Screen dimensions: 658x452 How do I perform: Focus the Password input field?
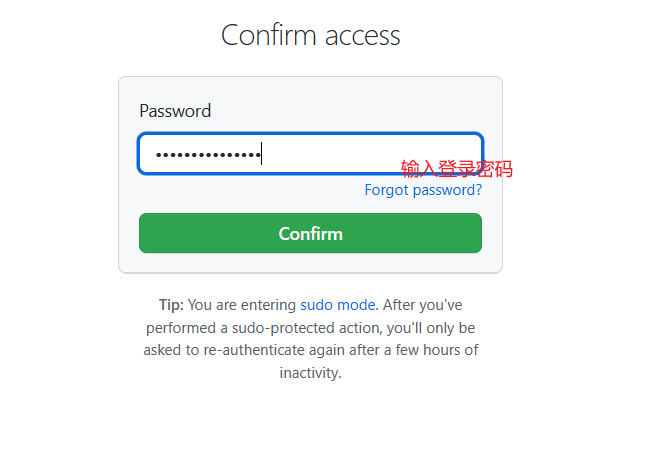tap(310, 154)
